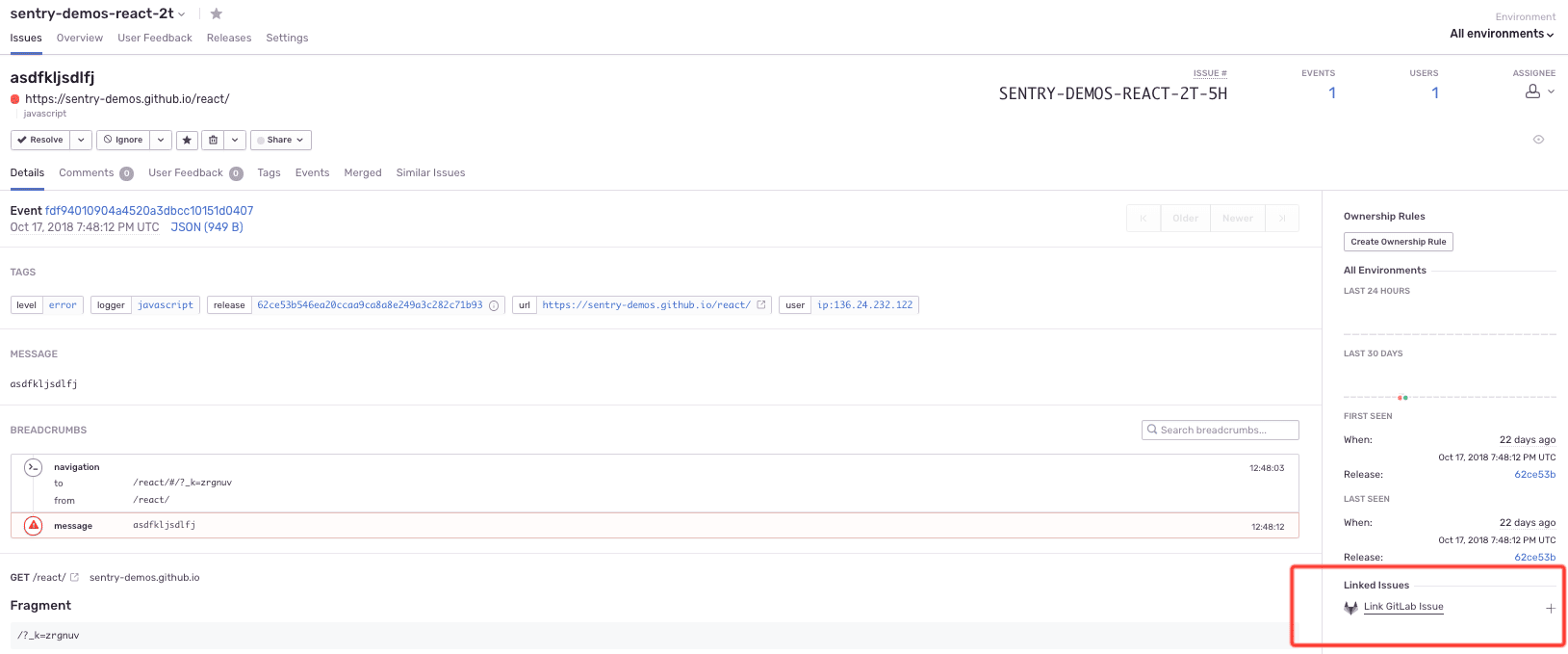1568x654 pixels.
Task: Open the First Seen release 62ce53b link
Action: (x=1535, y=475)
